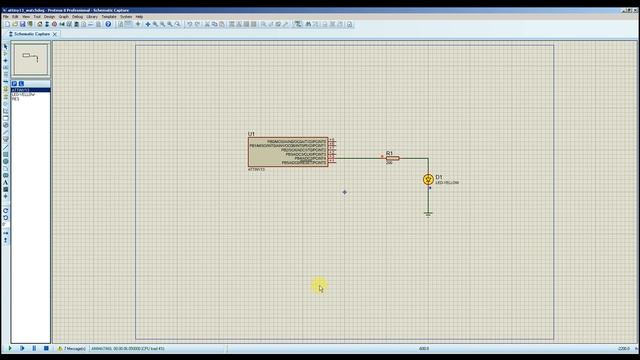
Task: Start the simulation with Play button
Action: 10,349
